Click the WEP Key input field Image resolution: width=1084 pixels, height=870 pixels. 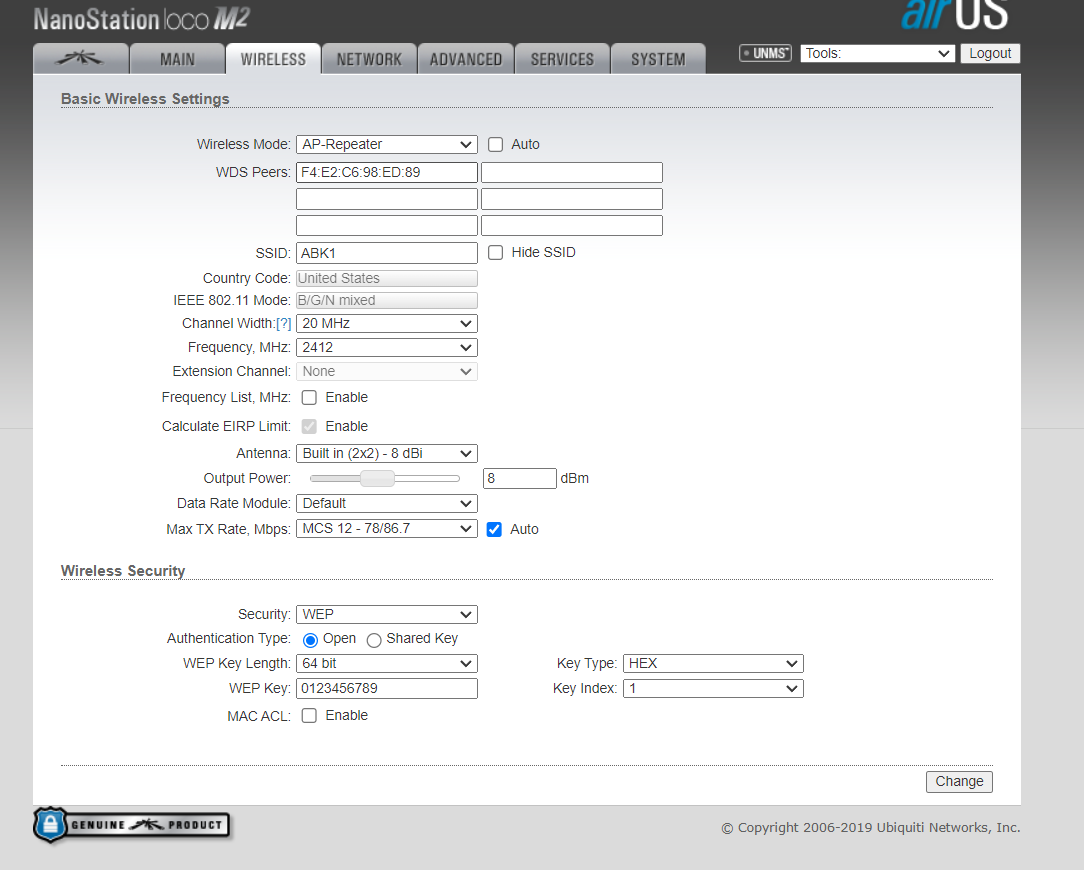click(x=386, y=689)
